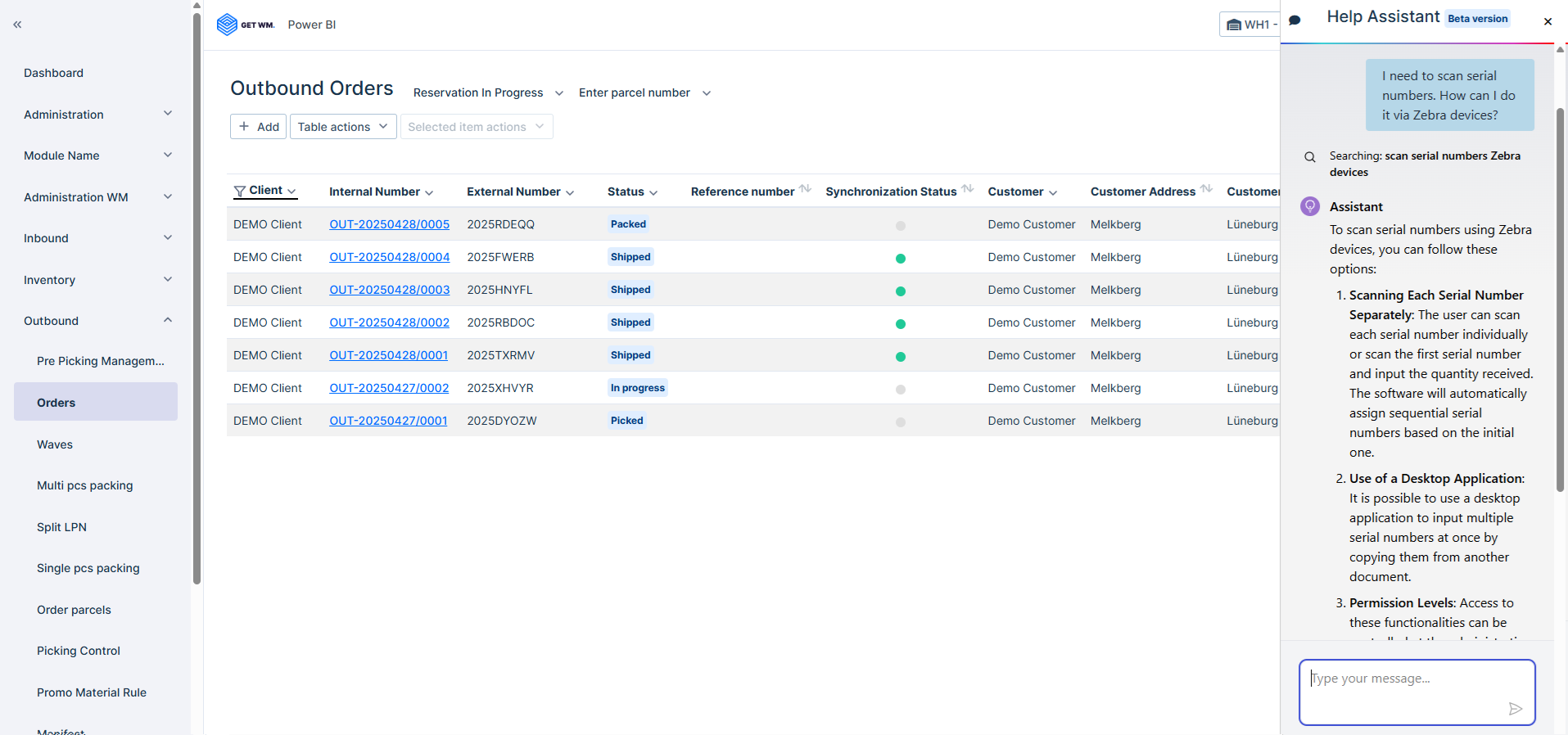The image size is (1568, 735).
Task: Click green sync dot for OUT-20250428/0003
Action: click(x=901, y=291)
